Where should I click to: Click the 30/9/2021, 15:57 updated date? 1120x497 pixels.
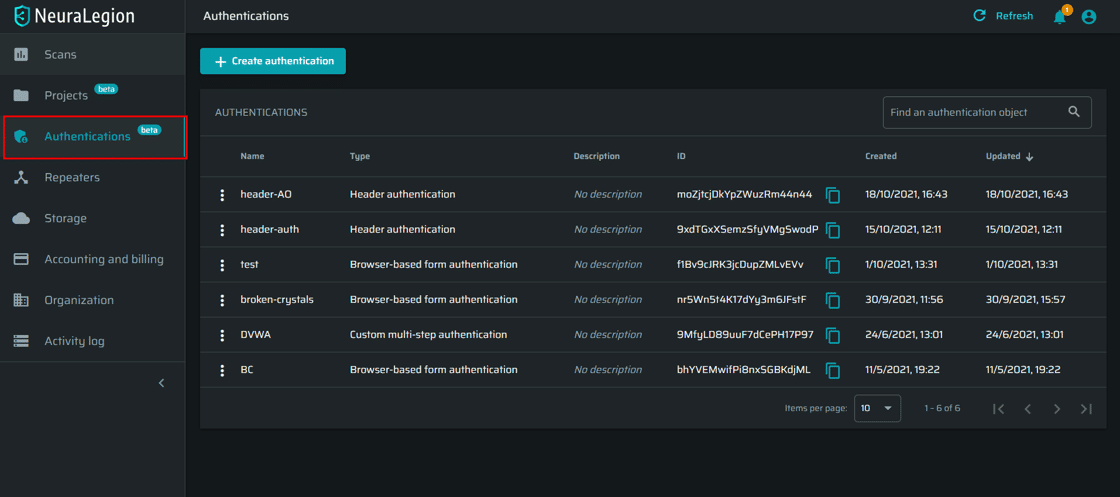[x=1026, y=299]
